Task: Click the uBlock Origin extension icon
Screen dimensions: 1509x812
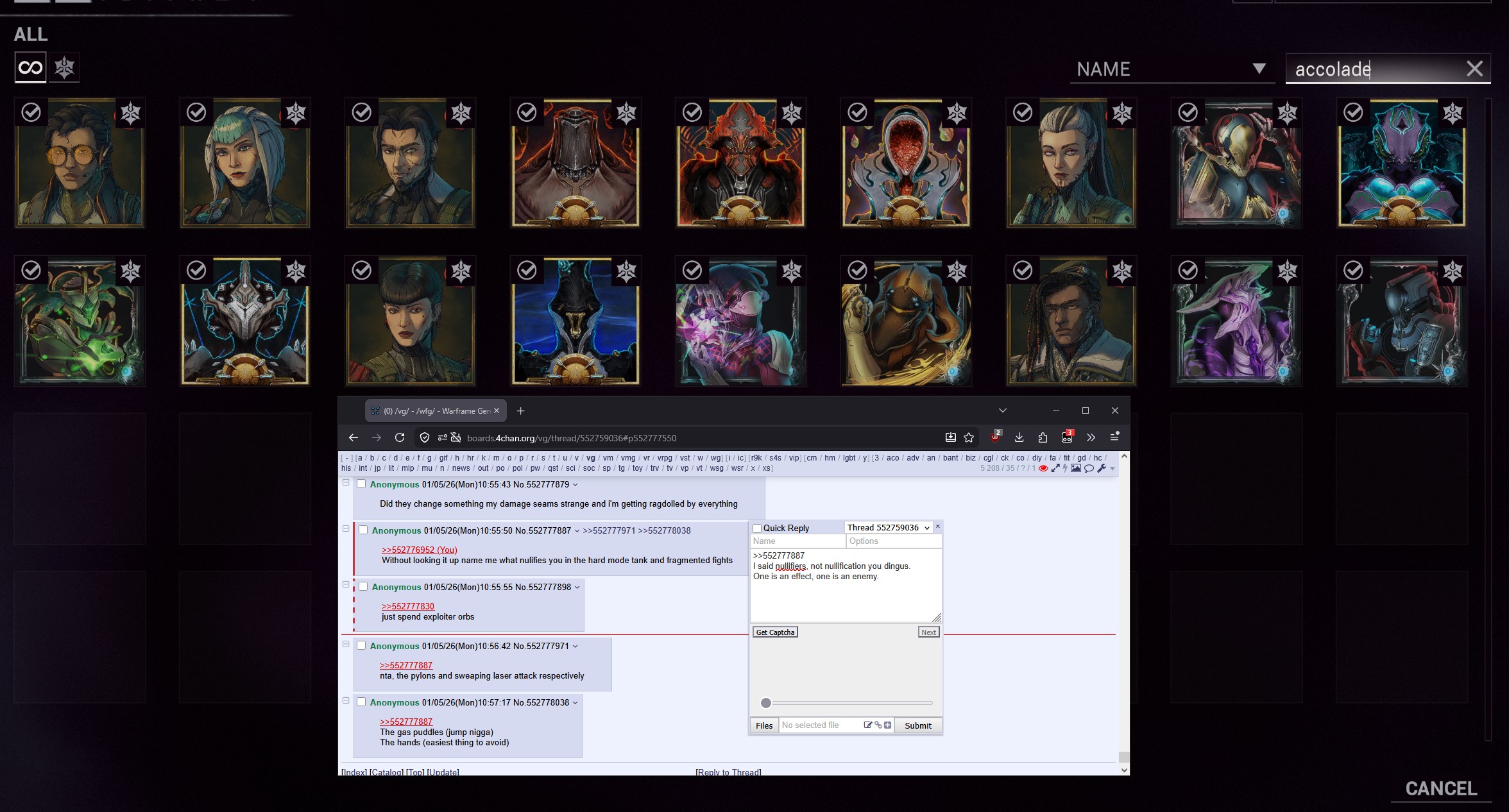Action: pos(995,437)
